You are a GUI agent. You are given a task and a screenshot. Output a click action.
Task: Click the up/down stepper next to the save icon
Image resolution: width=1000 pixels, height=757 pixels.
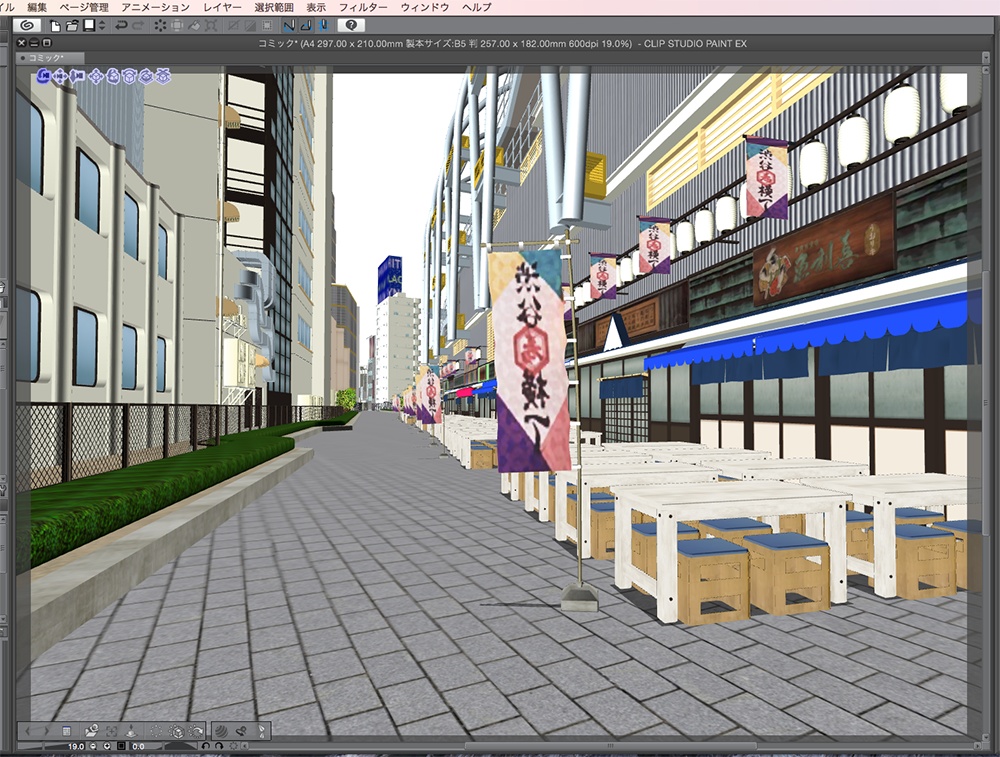(x=100, y=28)
